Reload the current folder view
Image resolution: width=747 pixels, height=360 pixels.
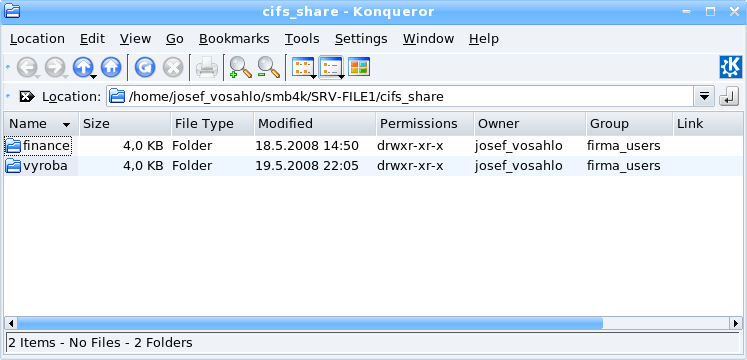tap(145, 68)
